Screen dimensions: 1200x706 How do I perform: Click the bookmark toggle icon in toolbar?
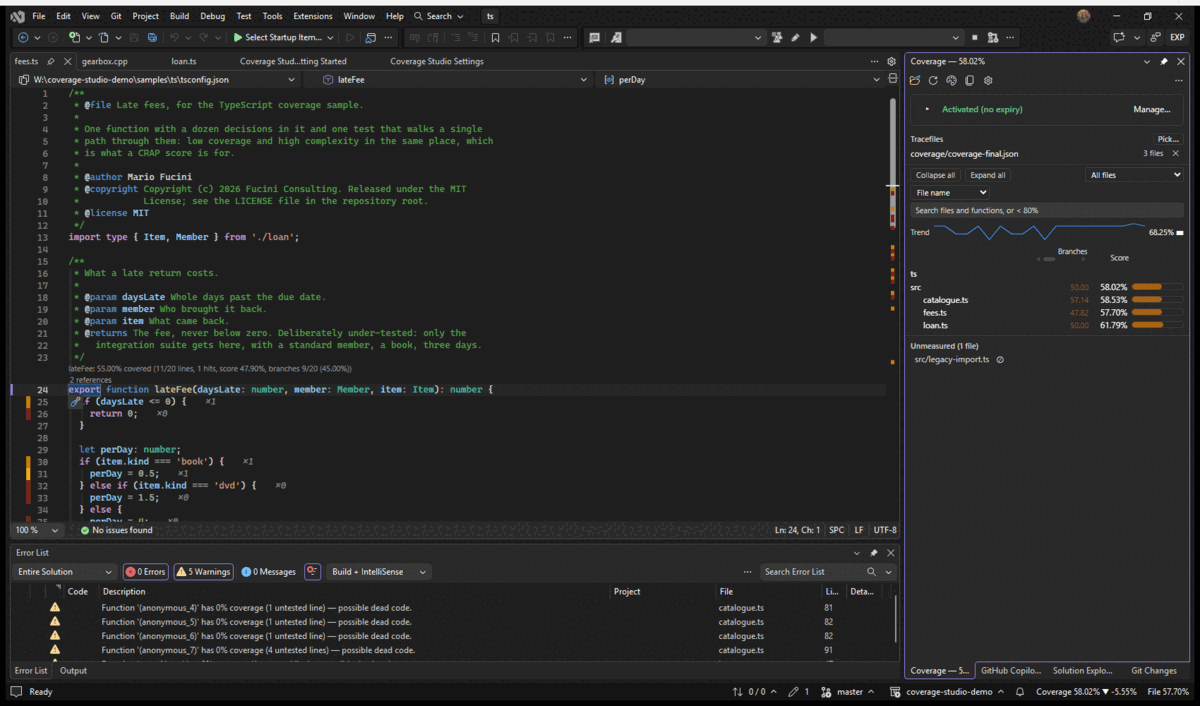click(x=495, y=38)
